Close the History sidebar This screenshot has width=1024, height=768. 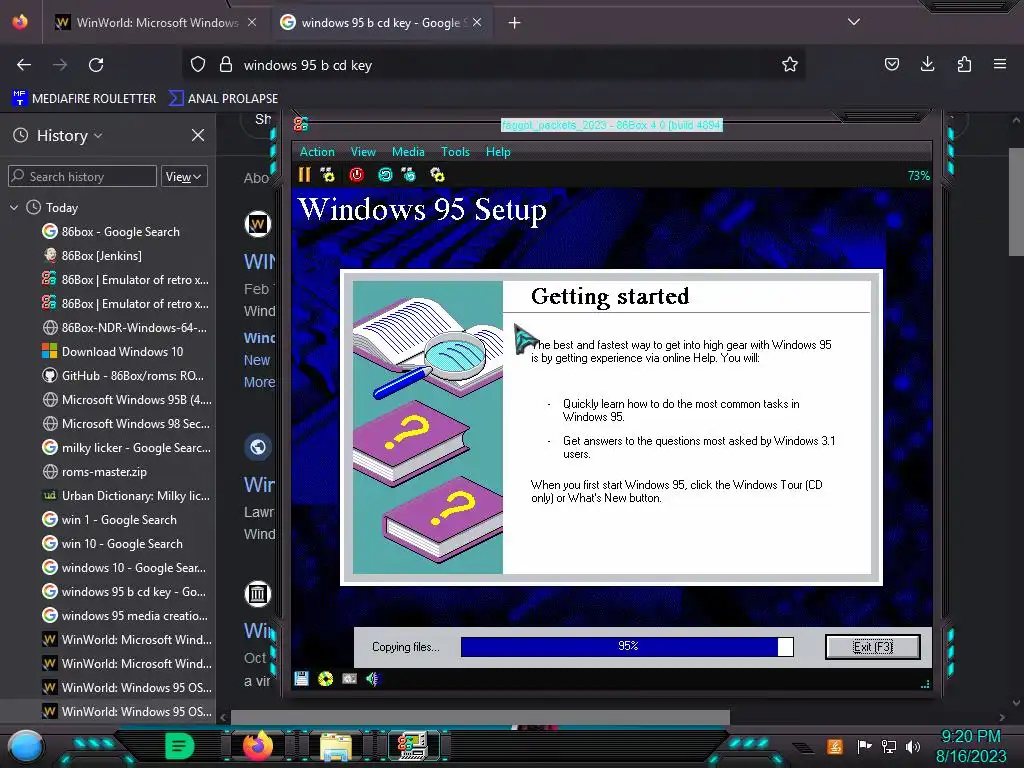[198, 135]
